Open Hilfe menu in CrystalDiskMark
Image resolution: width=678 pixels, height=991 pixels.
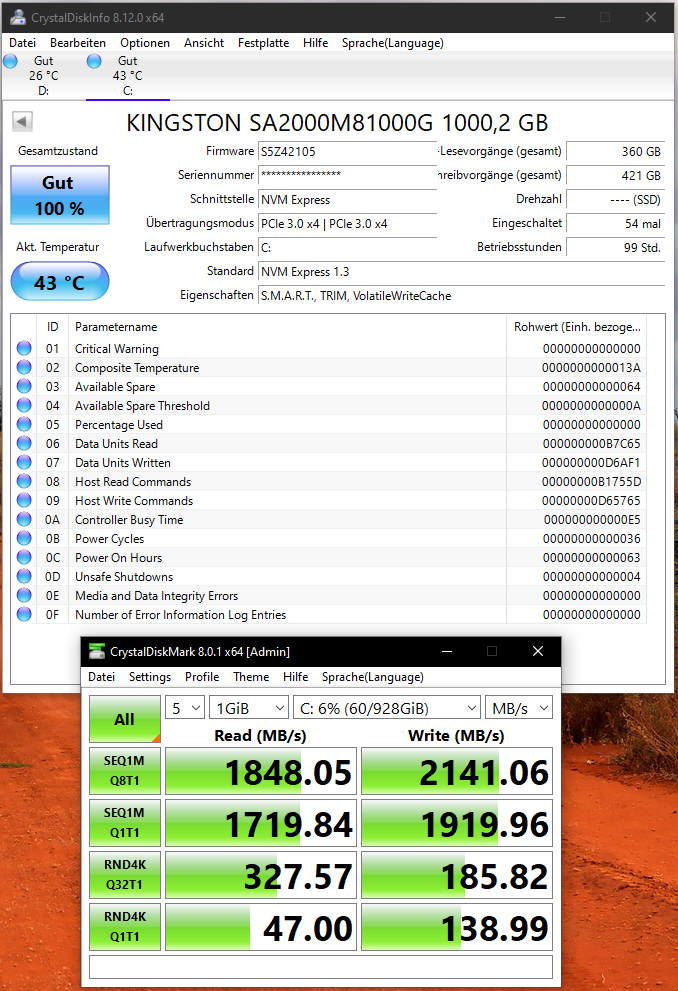point(295,677)
